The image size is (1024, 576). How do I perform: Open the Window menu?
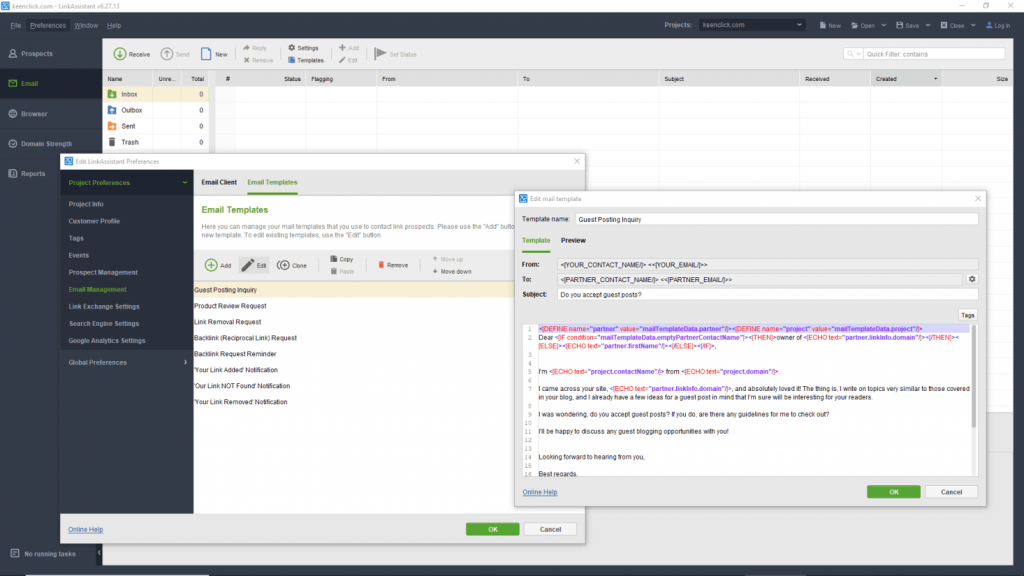[86, 25]
